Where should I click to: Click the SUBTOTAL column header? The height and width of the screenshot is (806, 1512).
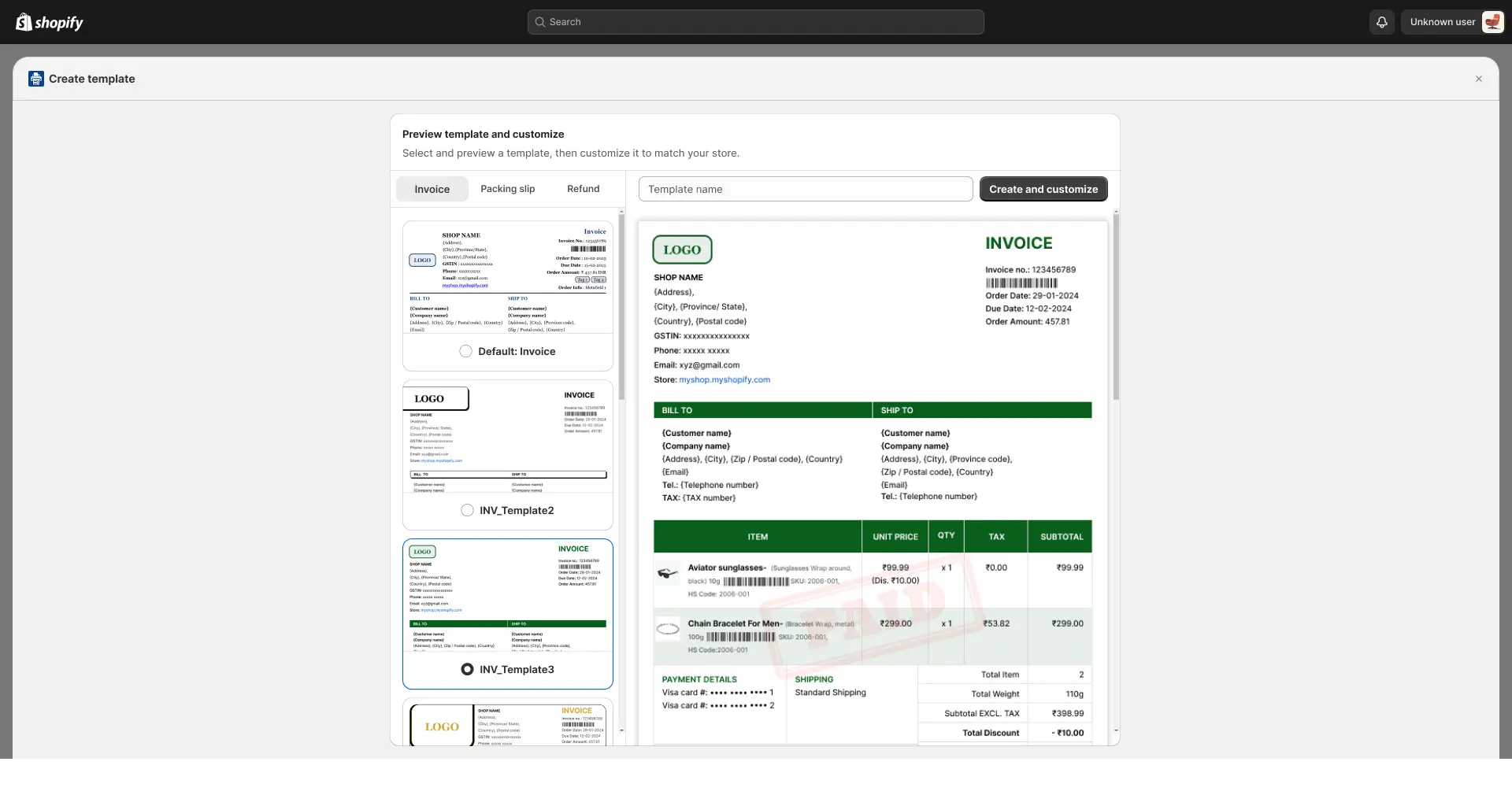[1062, 537]
